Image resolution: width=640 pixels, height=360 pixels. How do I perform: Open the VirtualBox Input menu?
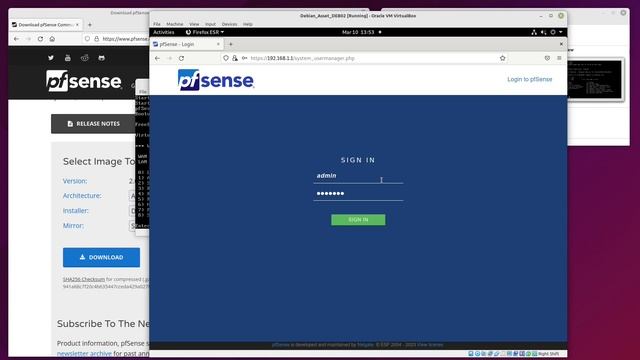click(x=210, y=24)
